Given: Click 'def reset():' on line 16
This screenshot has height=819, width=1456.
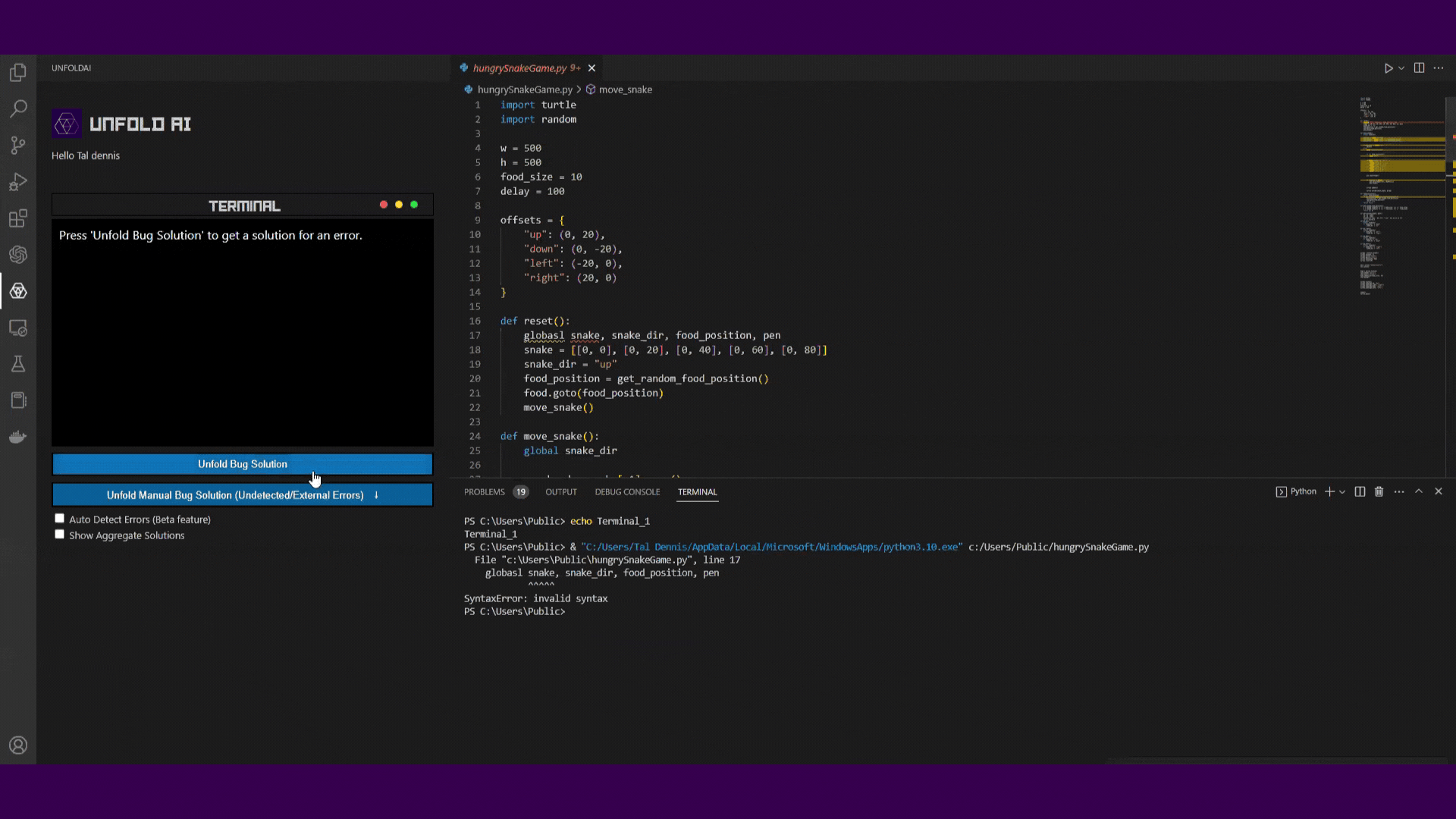Looking at the screenshot, I should (535, 321).
